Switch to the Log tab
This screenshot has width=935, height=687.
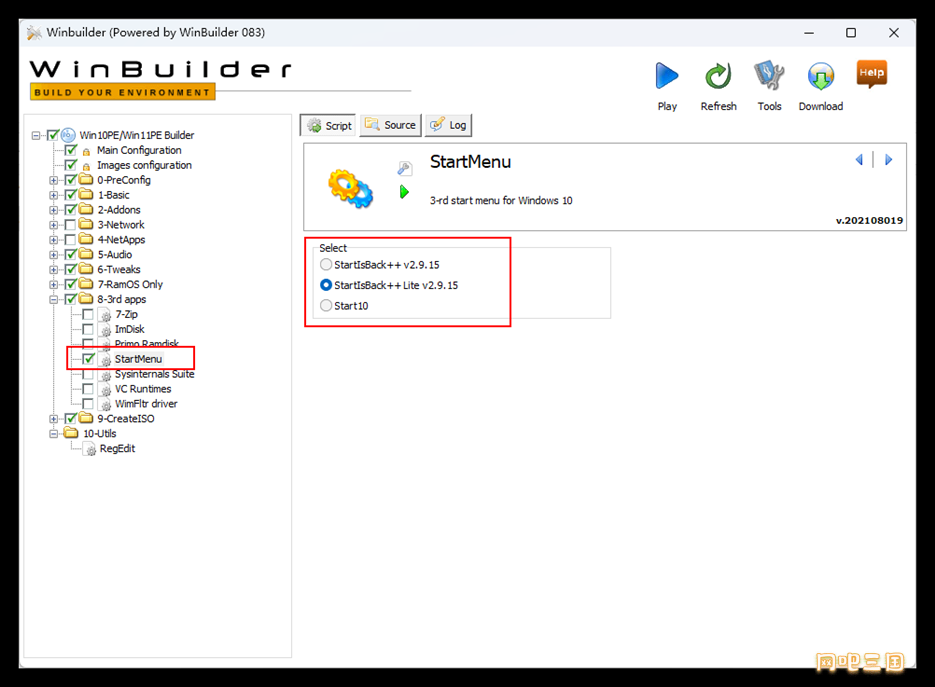(448, 125)
